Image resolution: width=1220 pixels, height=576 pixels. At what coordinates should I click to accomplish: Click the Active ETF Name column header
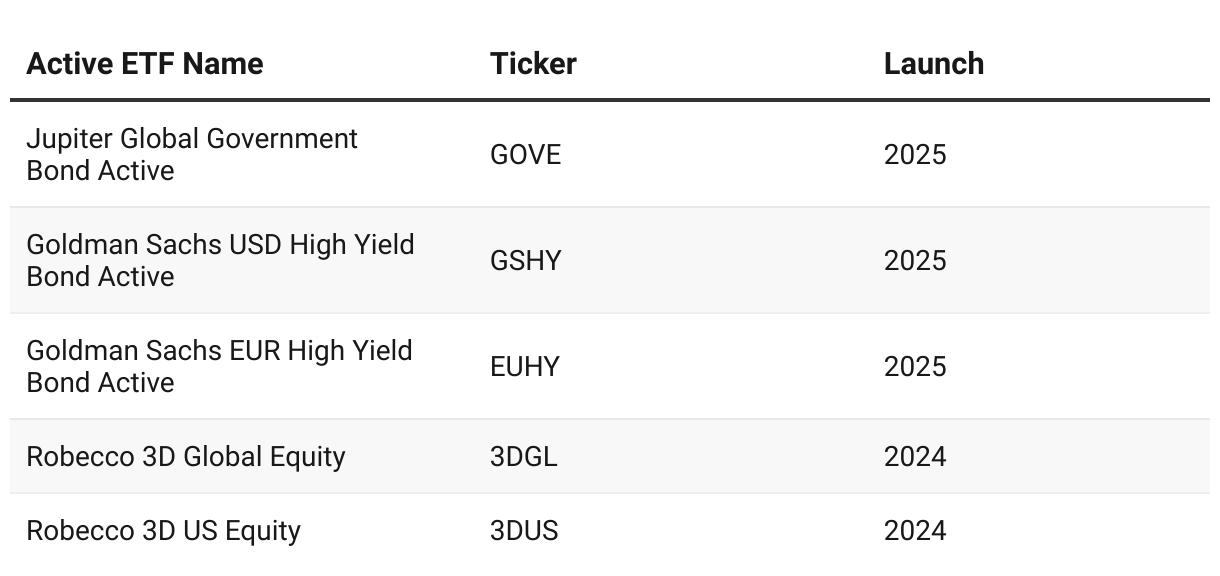tap(145, 64)
